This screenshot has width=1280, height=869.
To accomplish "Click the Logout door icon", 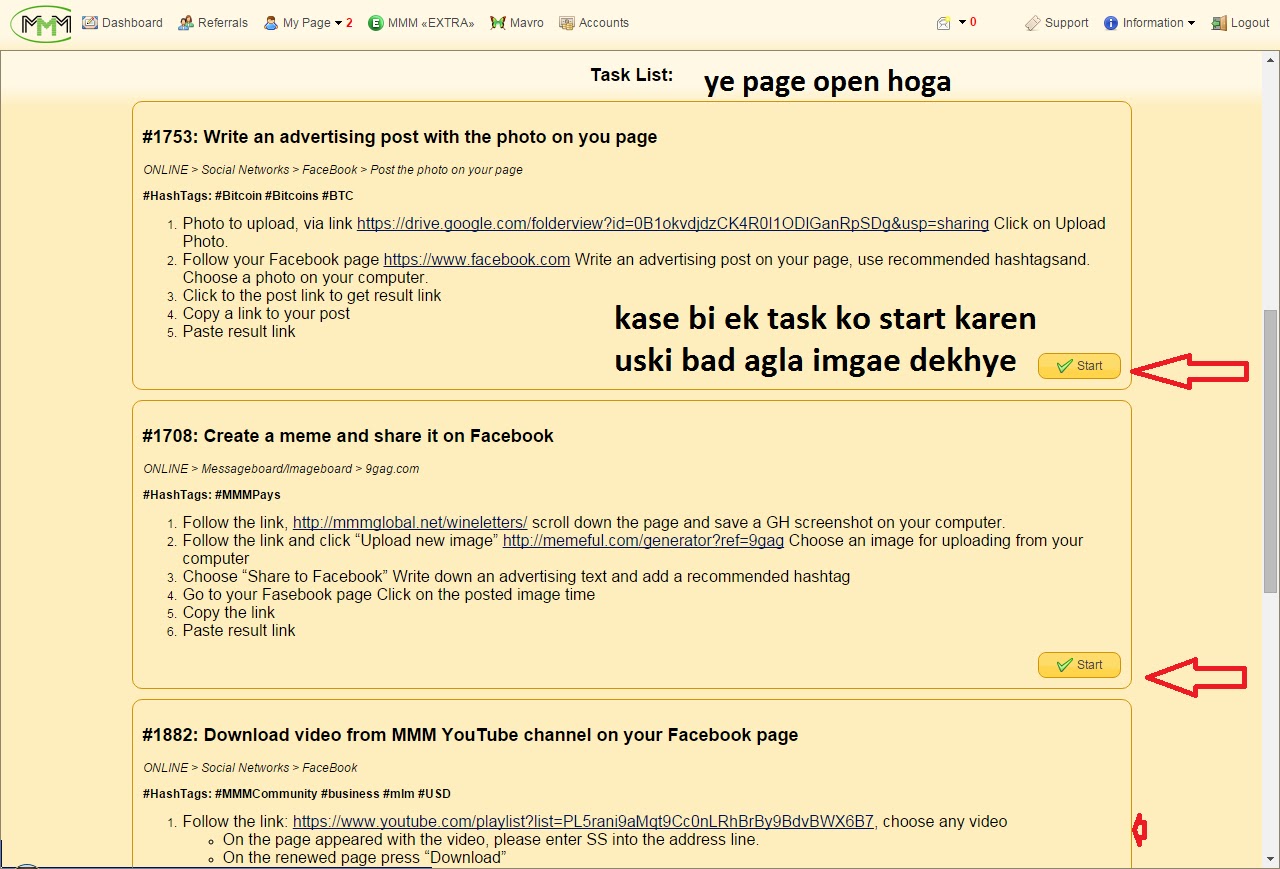I will [1219, 23].
